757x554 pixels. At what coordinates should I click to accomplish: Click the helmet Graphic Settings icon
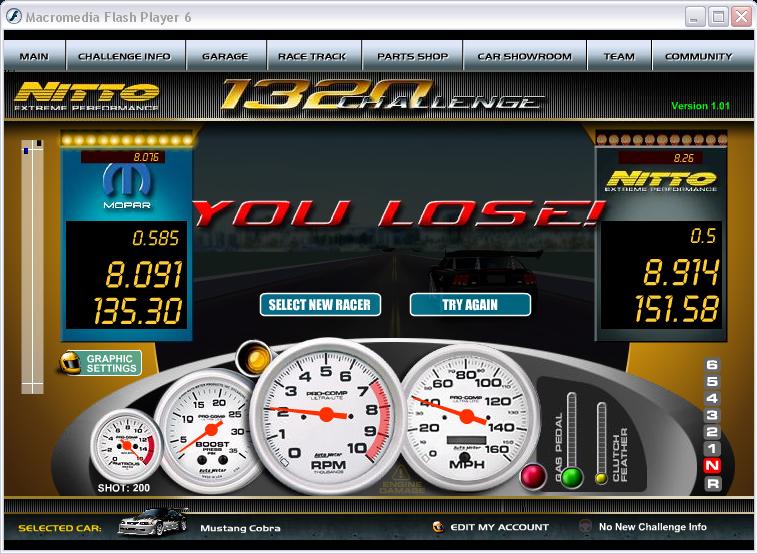tap(70, 363)
